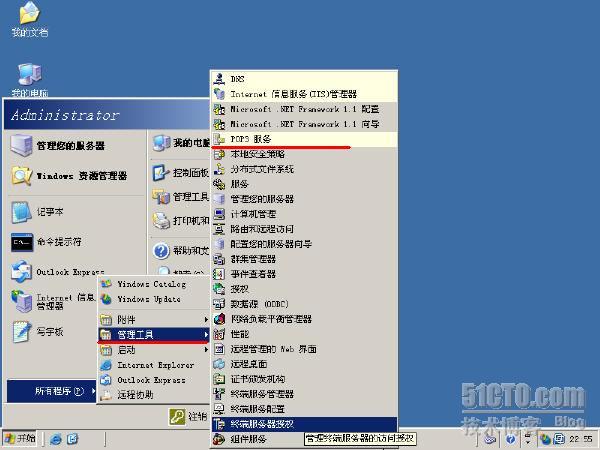The width and height of the screenshot is (600, 450).
Task: Open POP3 服务 from the menu
Action: [x=304, y=139]
